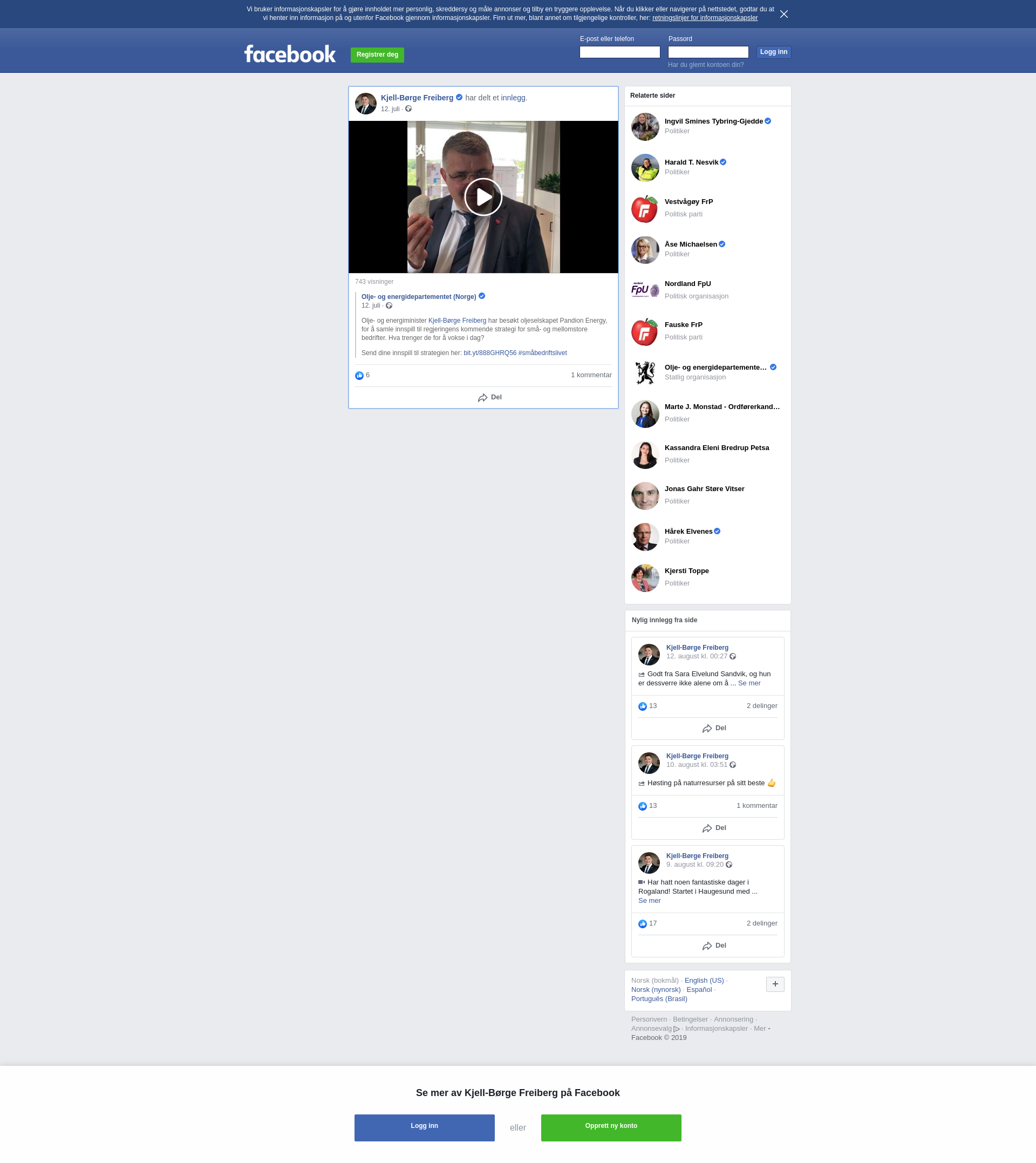Click the Nordland FpU logo
Image resolution: width=1036 pixels, height=1163 pixels.
tap(645, 290)
